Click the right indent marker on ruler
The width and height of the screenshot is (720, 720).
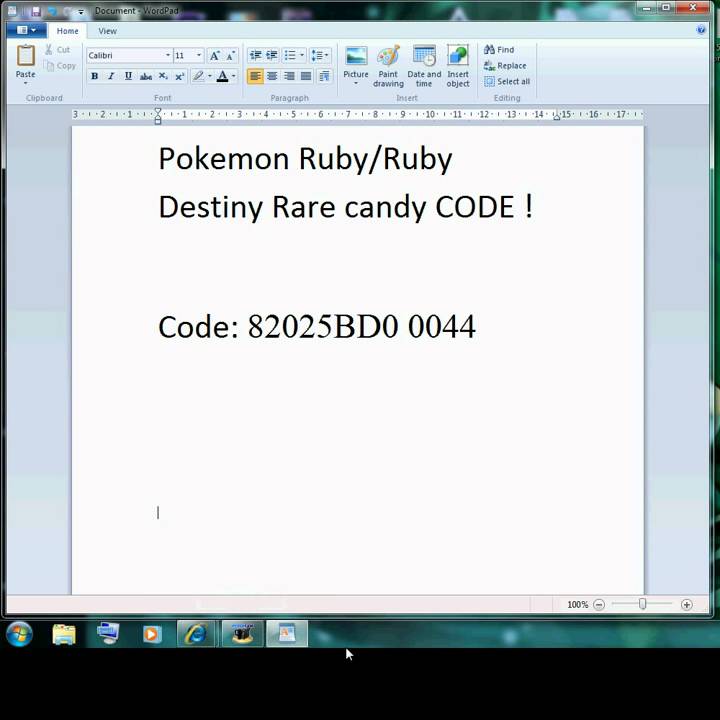click(x=557, y=117)
